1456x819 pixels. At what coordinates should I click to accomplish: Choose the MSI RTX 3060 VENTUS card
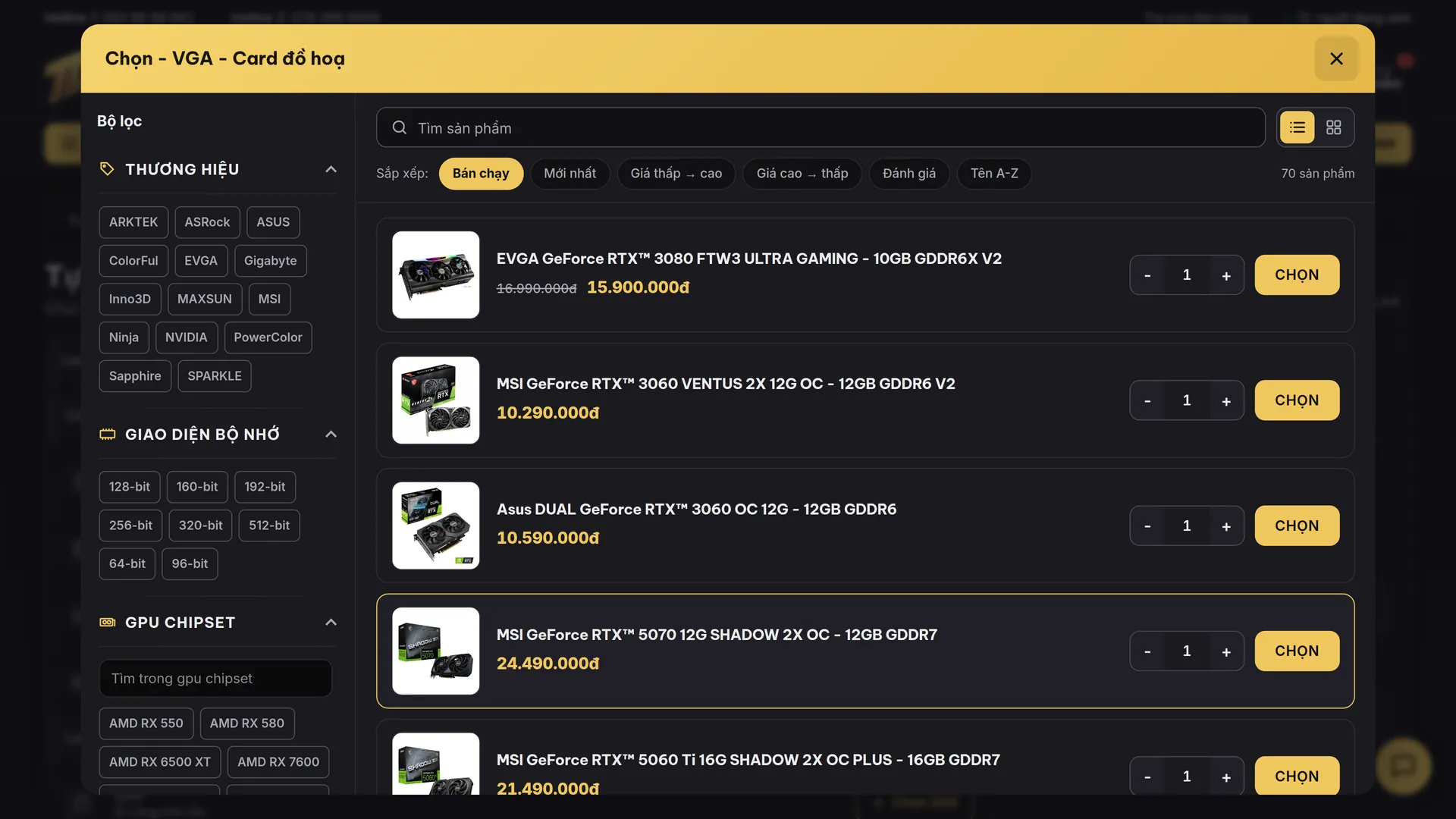[x=1297, y=400]
